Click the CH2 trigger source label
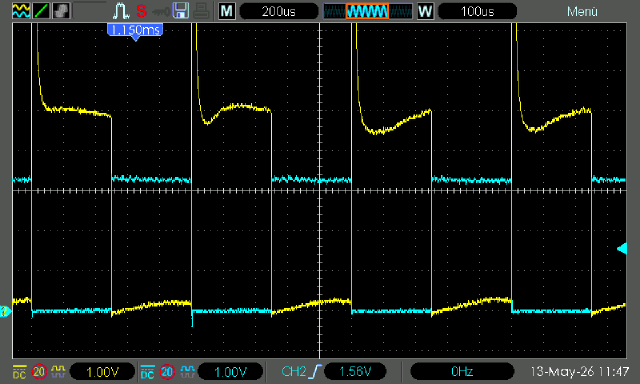Image resolution: width=640 pixels, height=384 pixels. (x=293, y=371)
